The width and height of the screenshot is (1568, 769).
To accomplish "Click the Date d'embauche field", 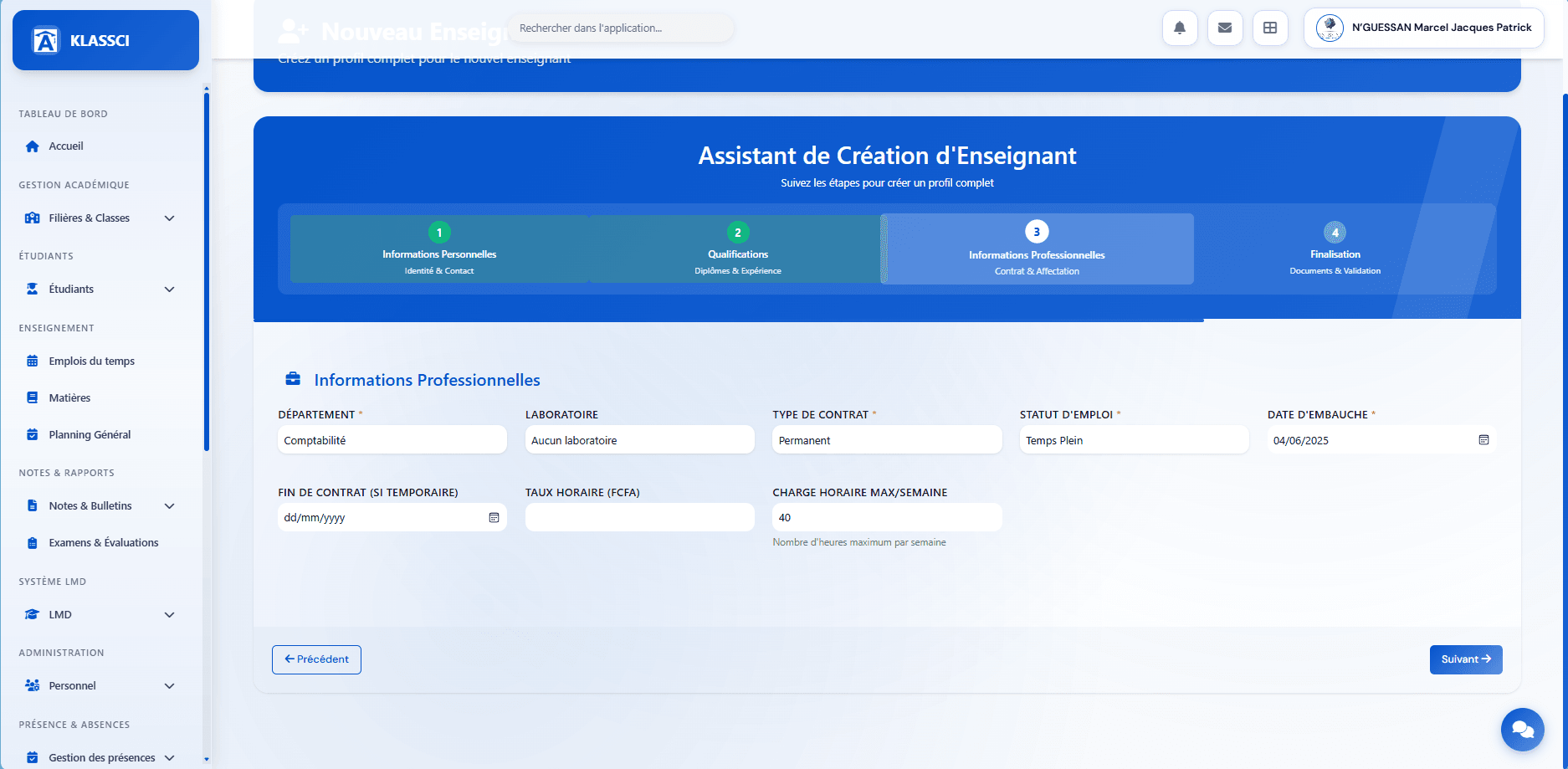I will pyautogui.click(x=1381, y=440).
